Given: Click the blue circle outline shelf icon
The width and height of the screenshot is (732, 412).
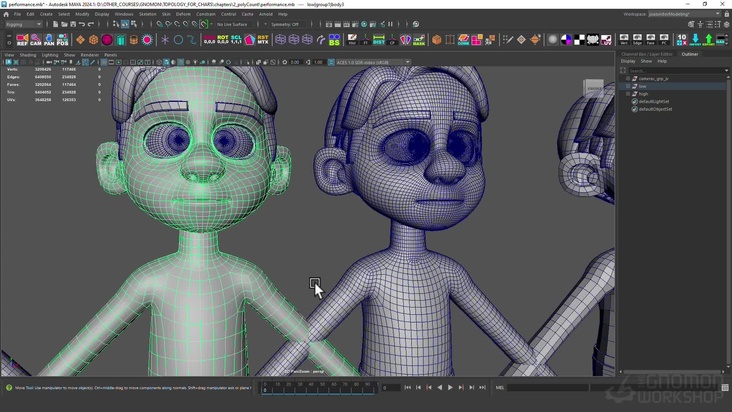Looking at the screenshot, I should (178, 40).
